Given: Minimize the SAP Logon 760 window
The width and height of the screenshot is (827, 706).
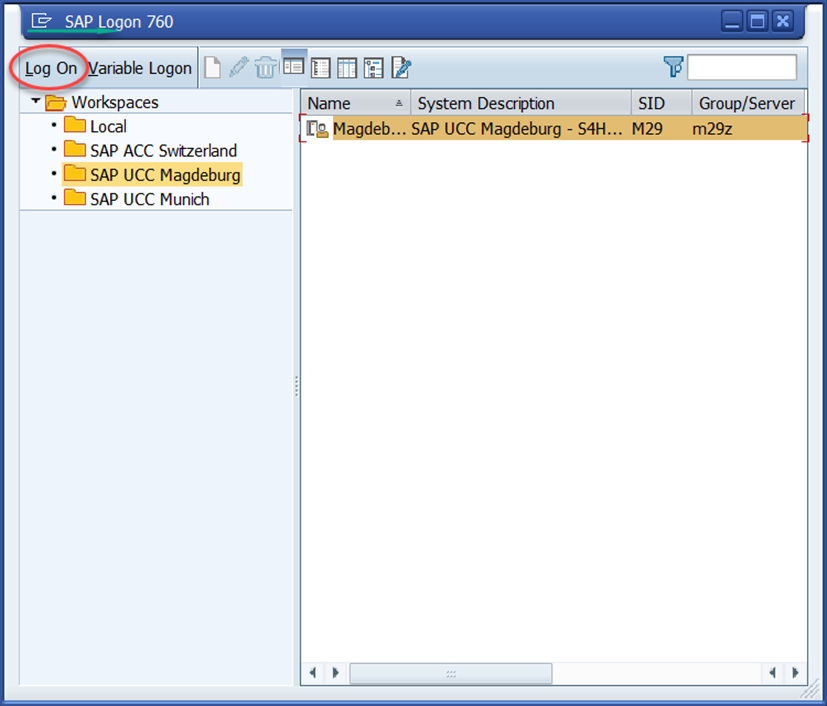Looking at the screenshot, I should point(732,22).
